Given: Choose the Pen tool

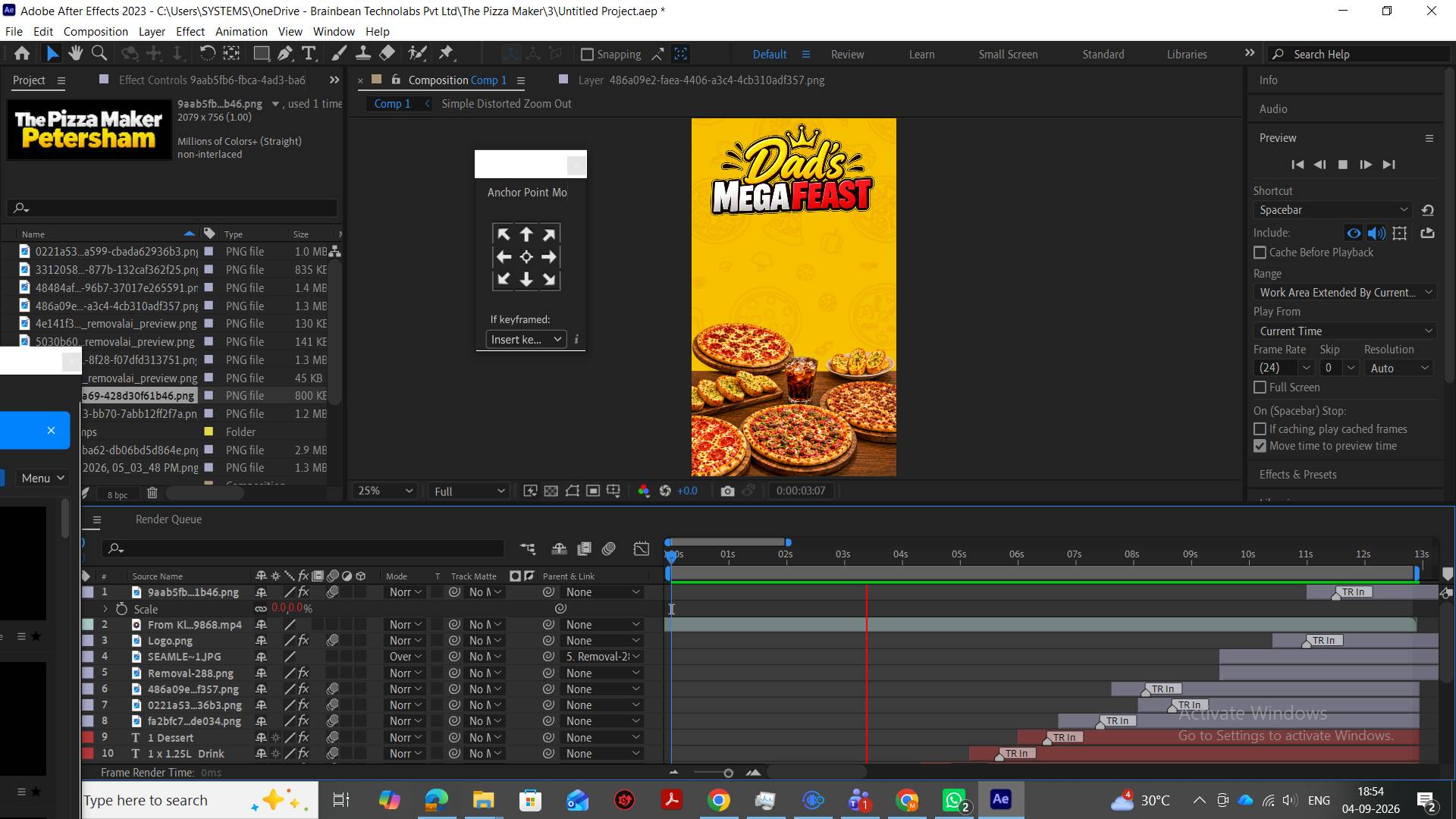Looking at the screenshot, I should tap(284, 53).
